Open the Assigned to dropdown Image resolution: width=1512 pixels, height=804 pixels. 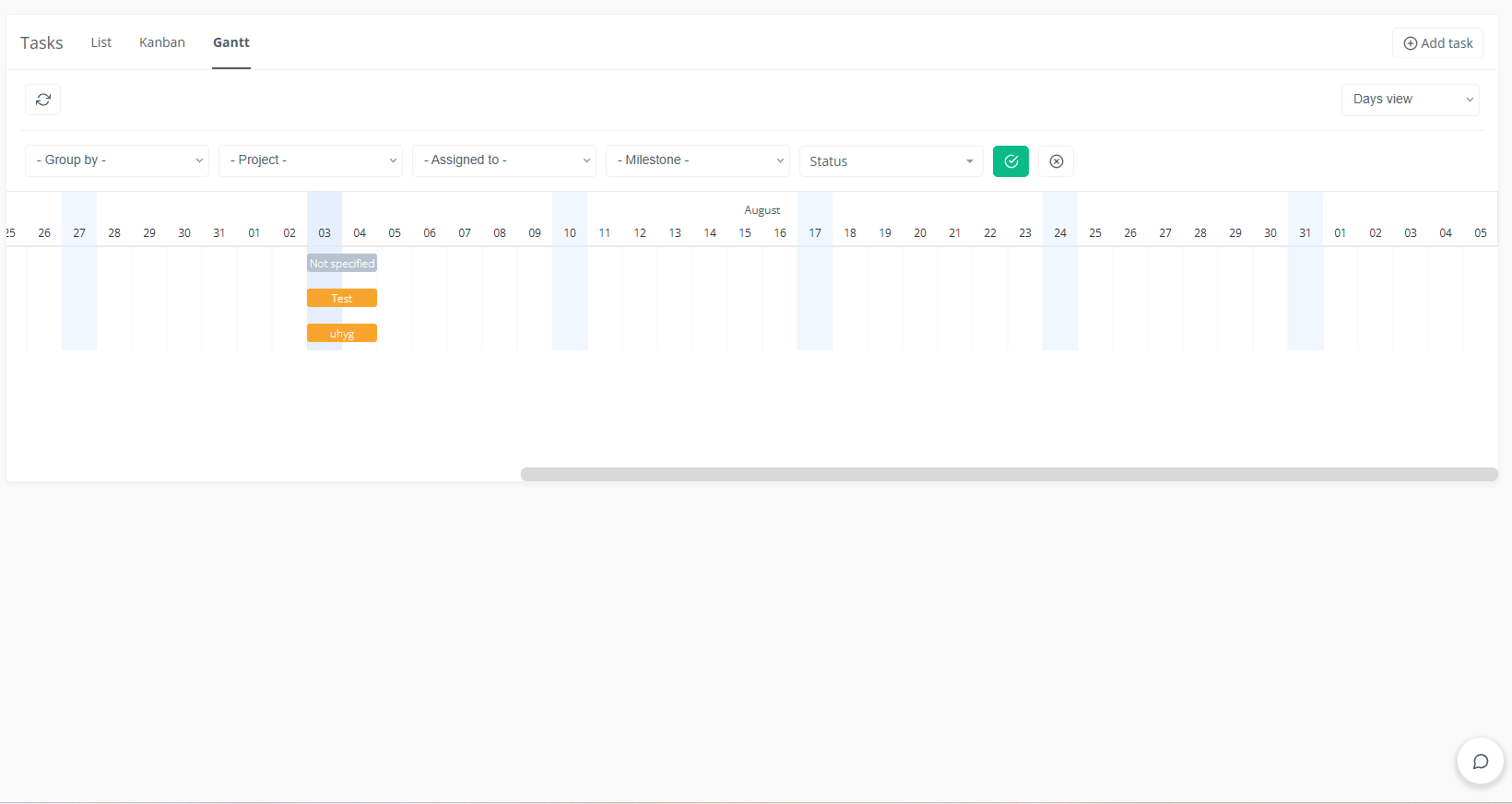click(x=504, y=160)
